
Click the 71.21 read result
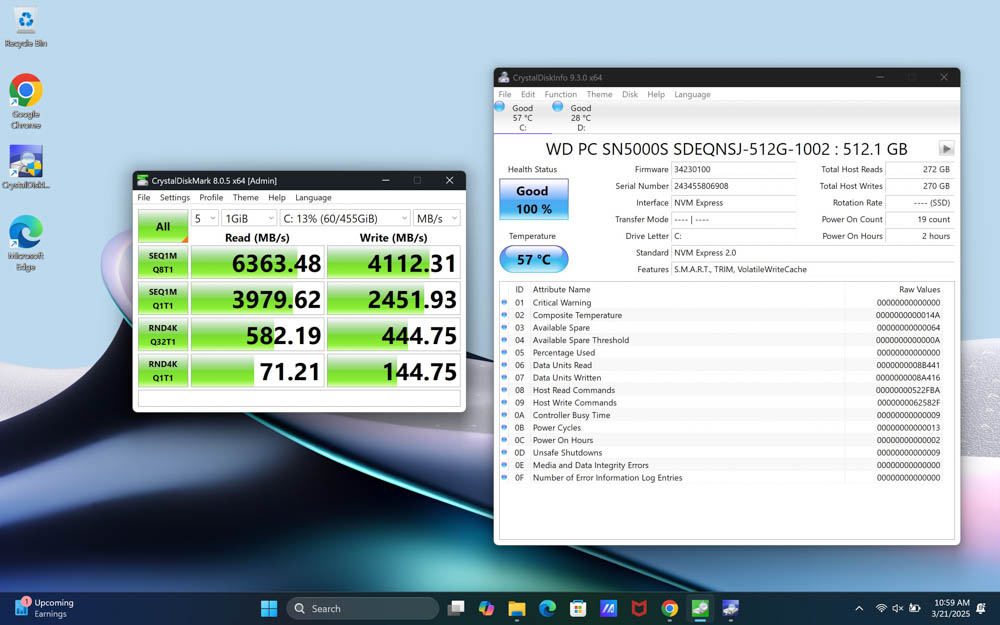pyautogui.click(x=258, y=371)
